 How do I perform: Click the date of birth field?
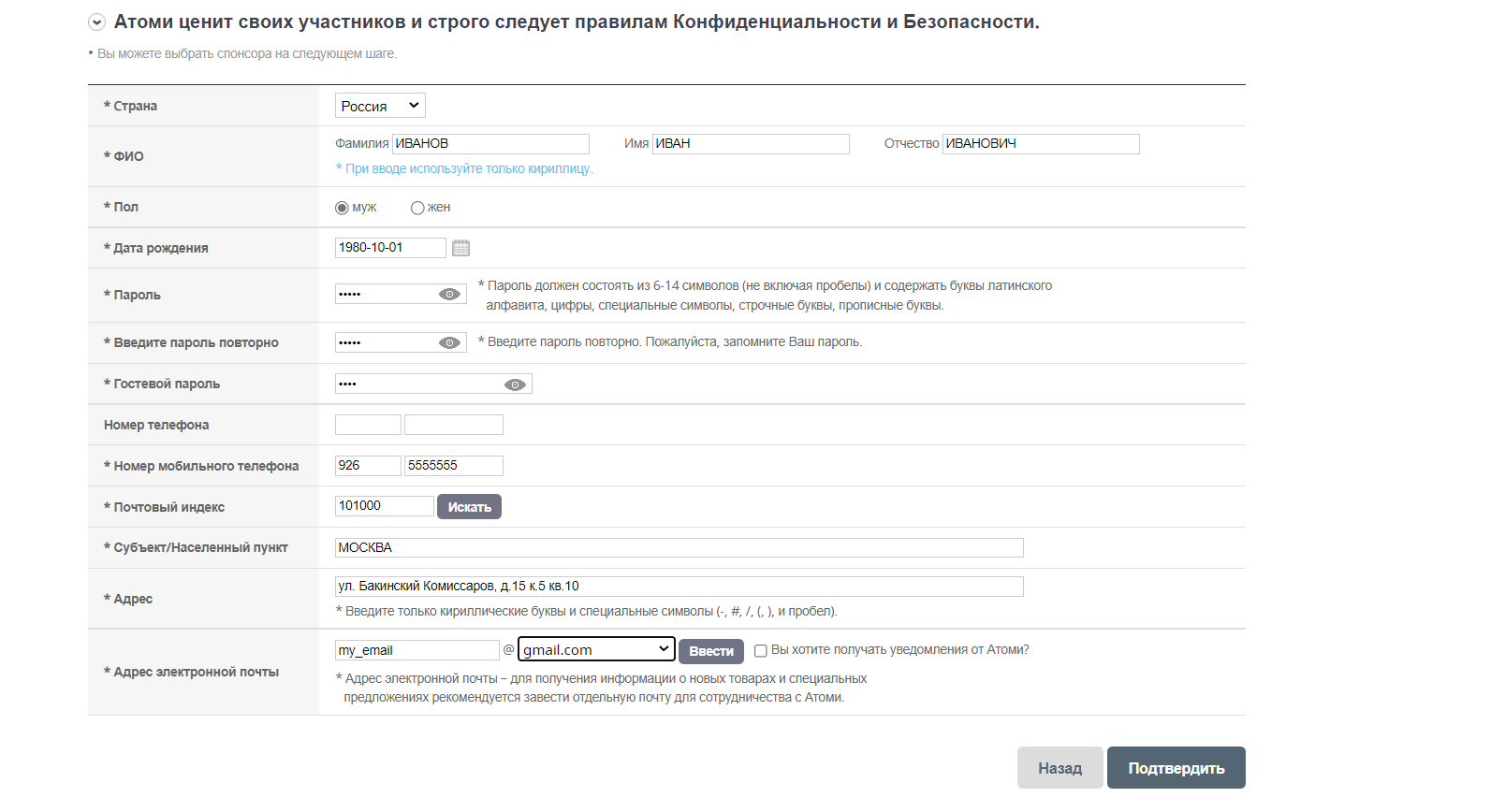[x=390, y=248]
